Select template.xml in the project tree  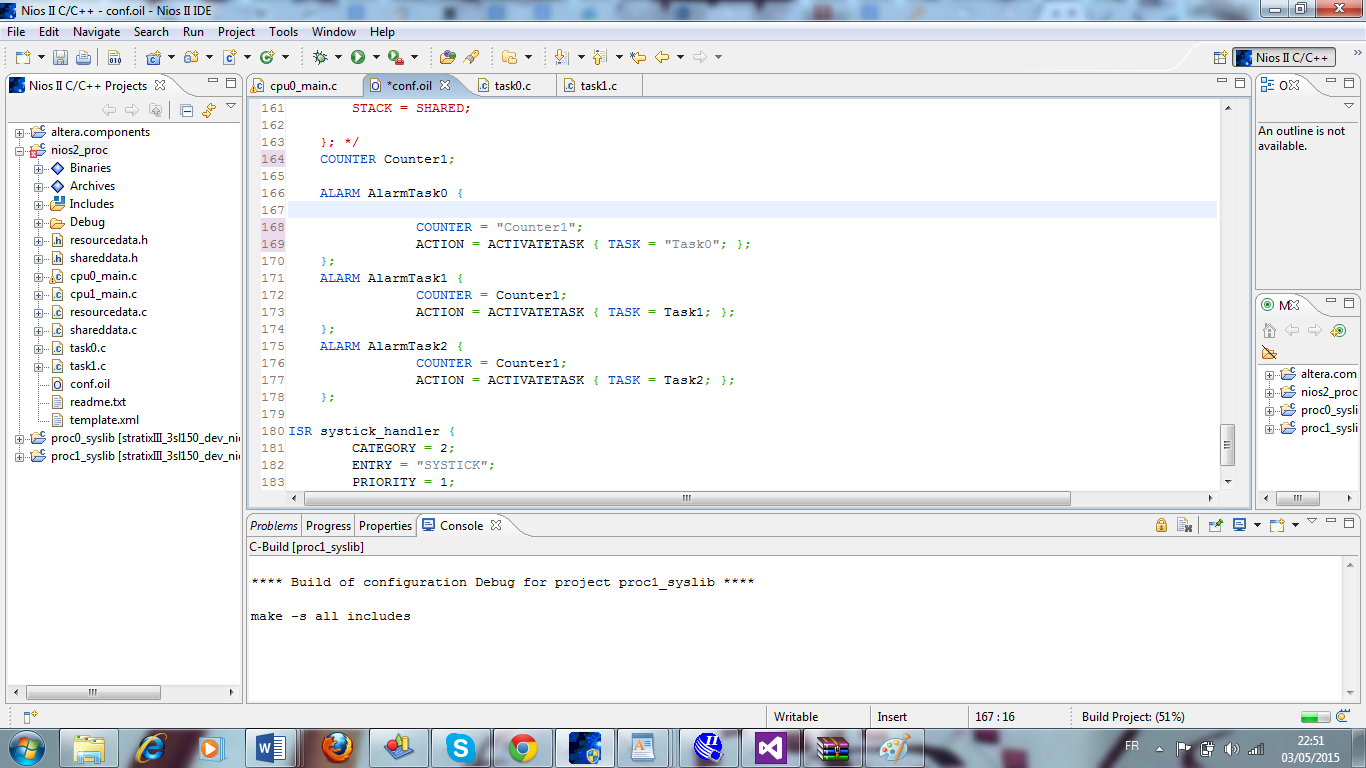pos(104,420)
